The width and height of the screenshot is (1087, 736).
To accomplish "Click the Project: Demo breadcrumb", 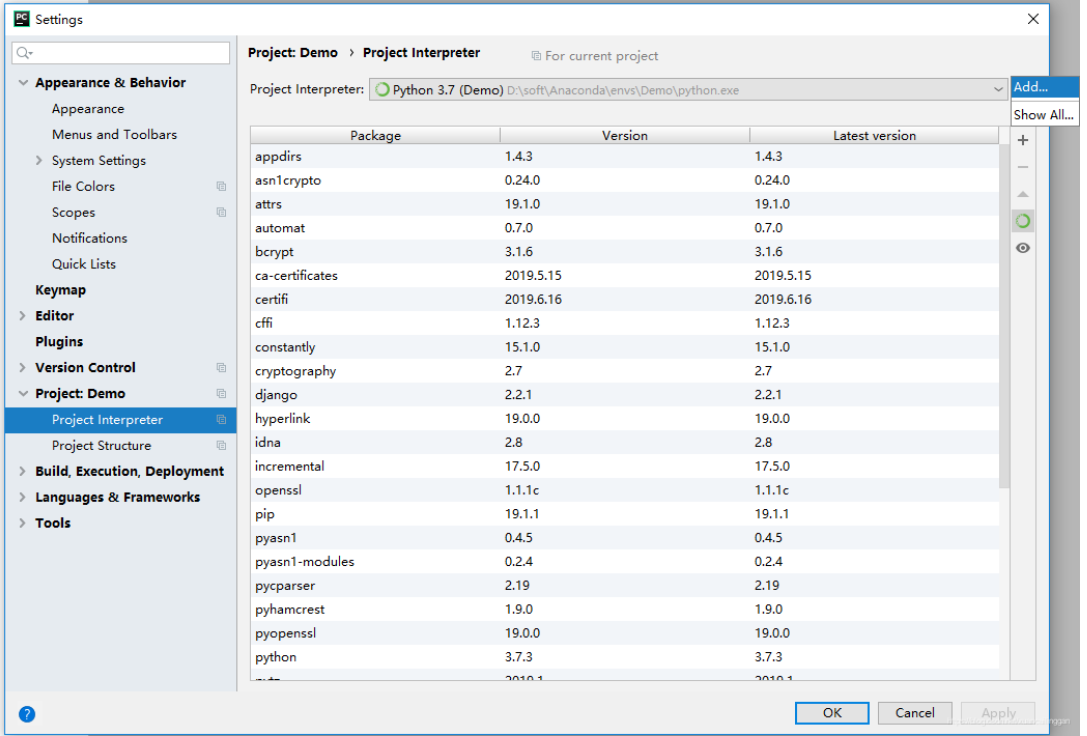I will click(x=293, y=53).
